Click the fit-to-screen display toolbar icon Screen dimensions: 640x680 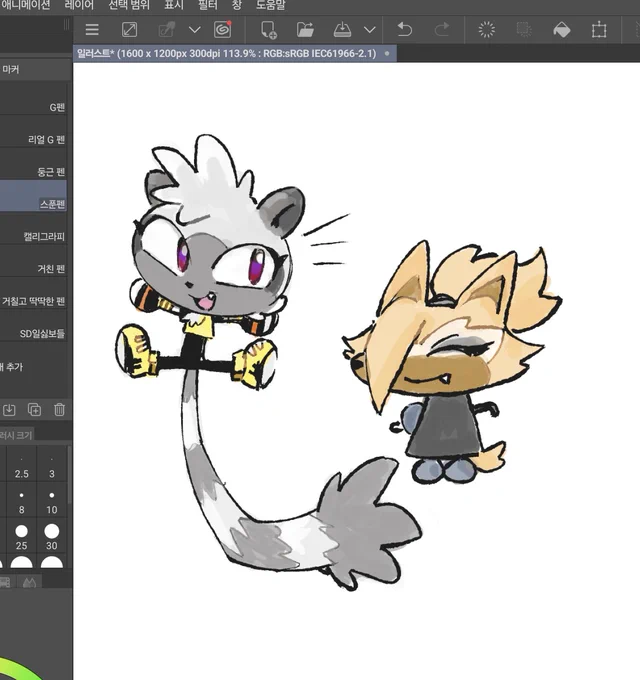[x=129, y=30]
